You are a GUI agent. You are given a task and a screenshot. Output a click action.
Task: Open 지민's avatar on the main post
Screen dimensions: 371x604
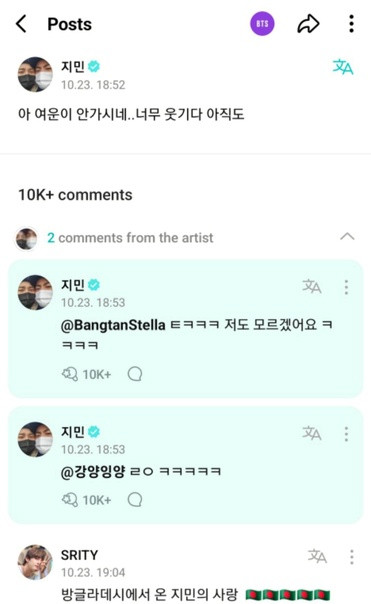pyautogui.click(x=35, y=74)
